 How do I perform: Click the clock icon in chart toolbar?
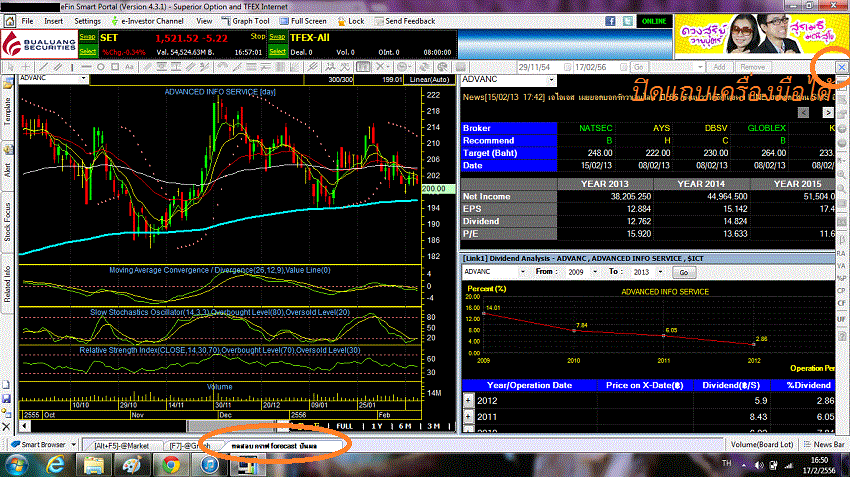402,67
